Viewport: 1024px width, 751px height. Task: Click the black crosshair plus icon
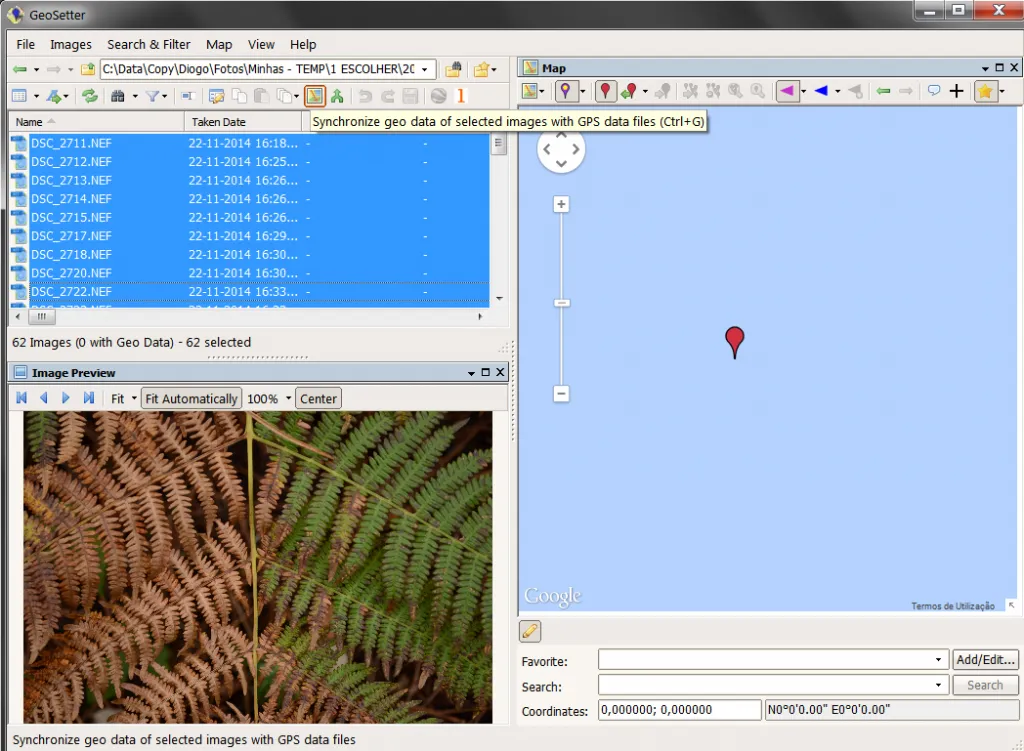[957, 91]
